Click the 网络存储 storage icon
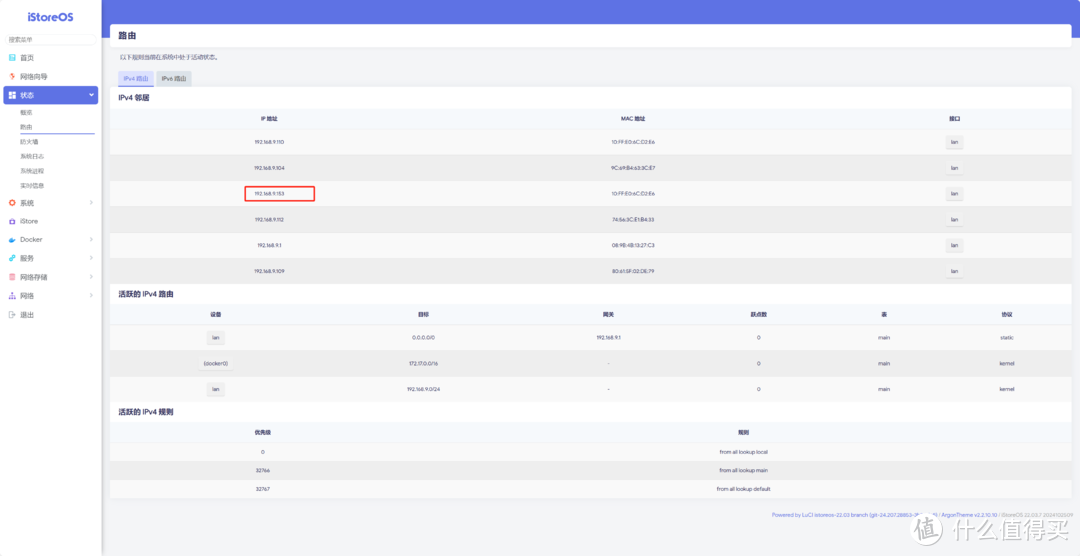1080x556 pixels. 12,277
